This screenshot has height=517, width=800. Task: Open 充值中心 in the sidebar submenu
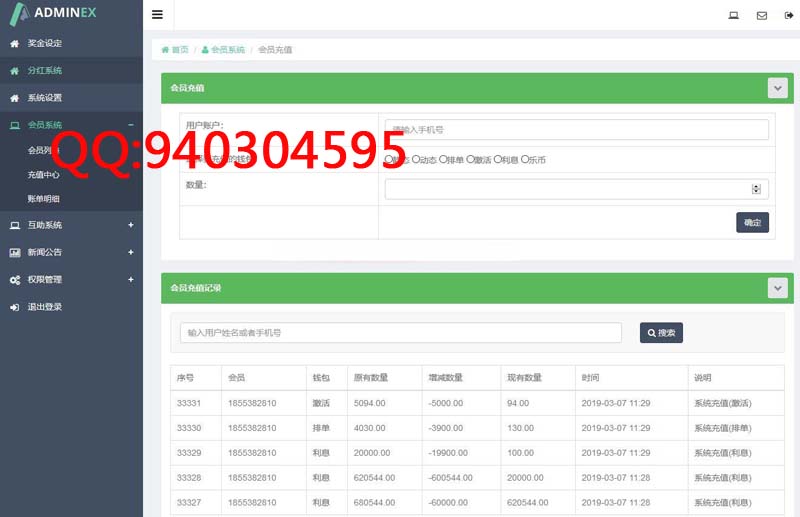tap(44, 175)
